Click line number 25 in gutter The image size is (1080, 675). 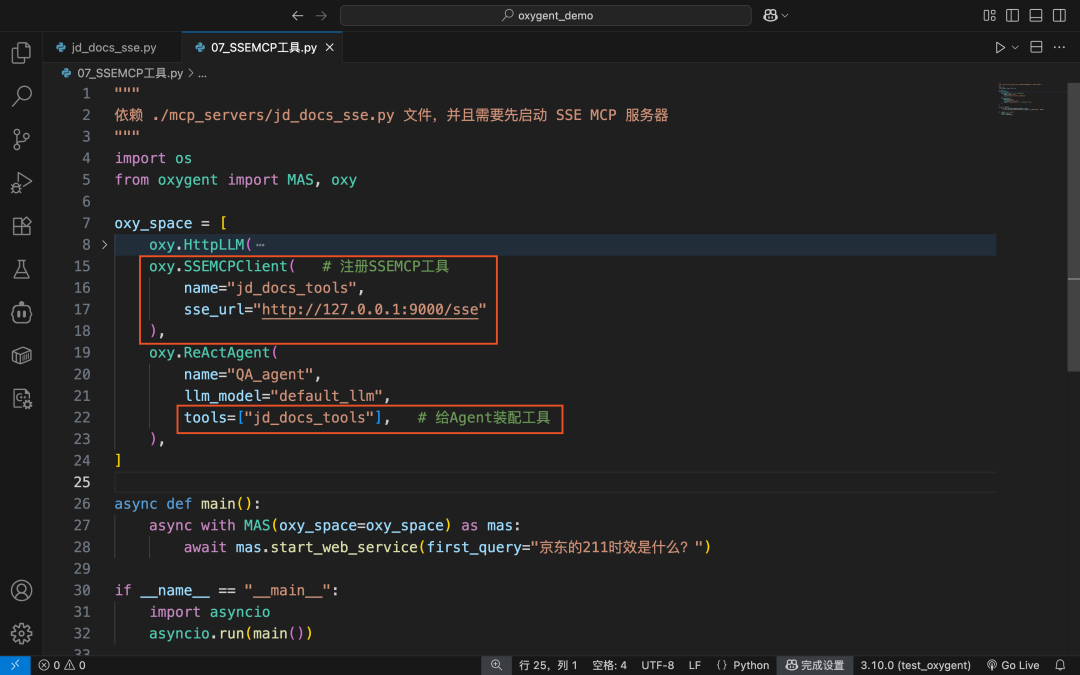click(x=82, y=482)
